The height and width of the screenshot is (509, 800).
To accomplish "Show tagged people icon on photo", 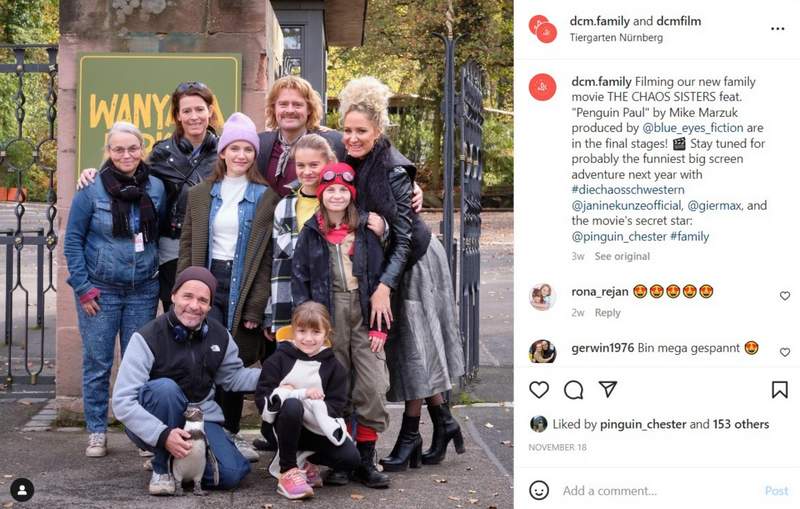I will click(x=22, y=490).
